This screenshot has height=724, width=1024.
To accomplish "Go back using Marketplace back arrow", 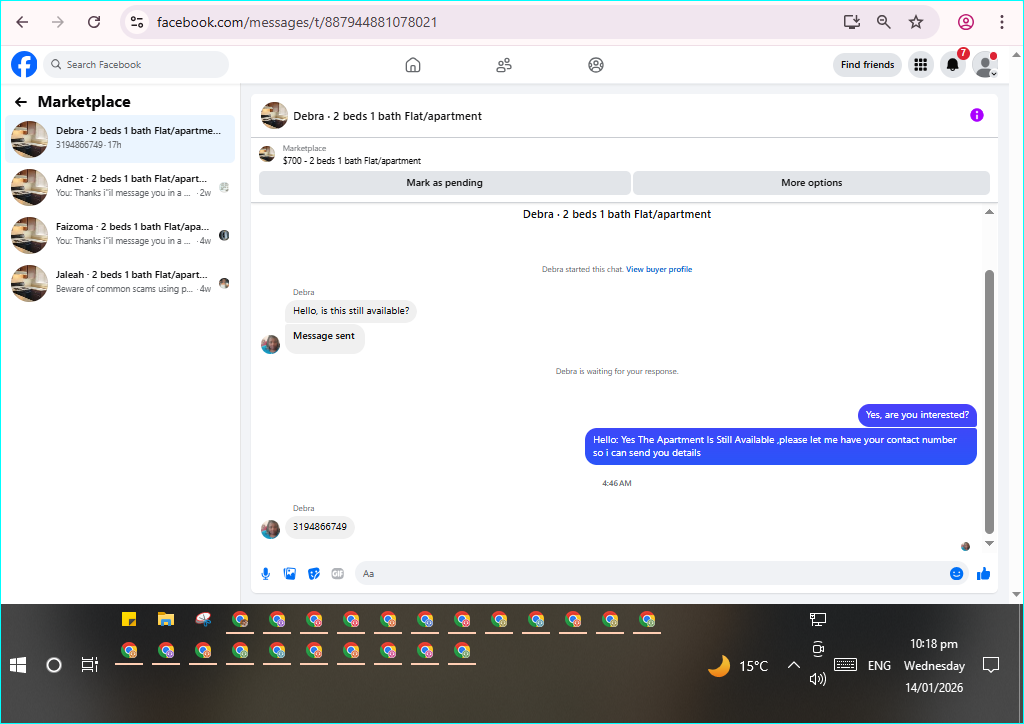I will pyautogui.click(x=21, y=102).
